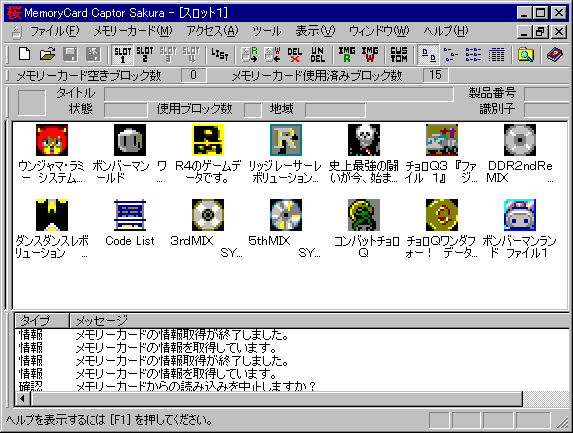Open the アクセス(A) menu
The height and width of the screenshot is (433, 573).
pos(212,31)
